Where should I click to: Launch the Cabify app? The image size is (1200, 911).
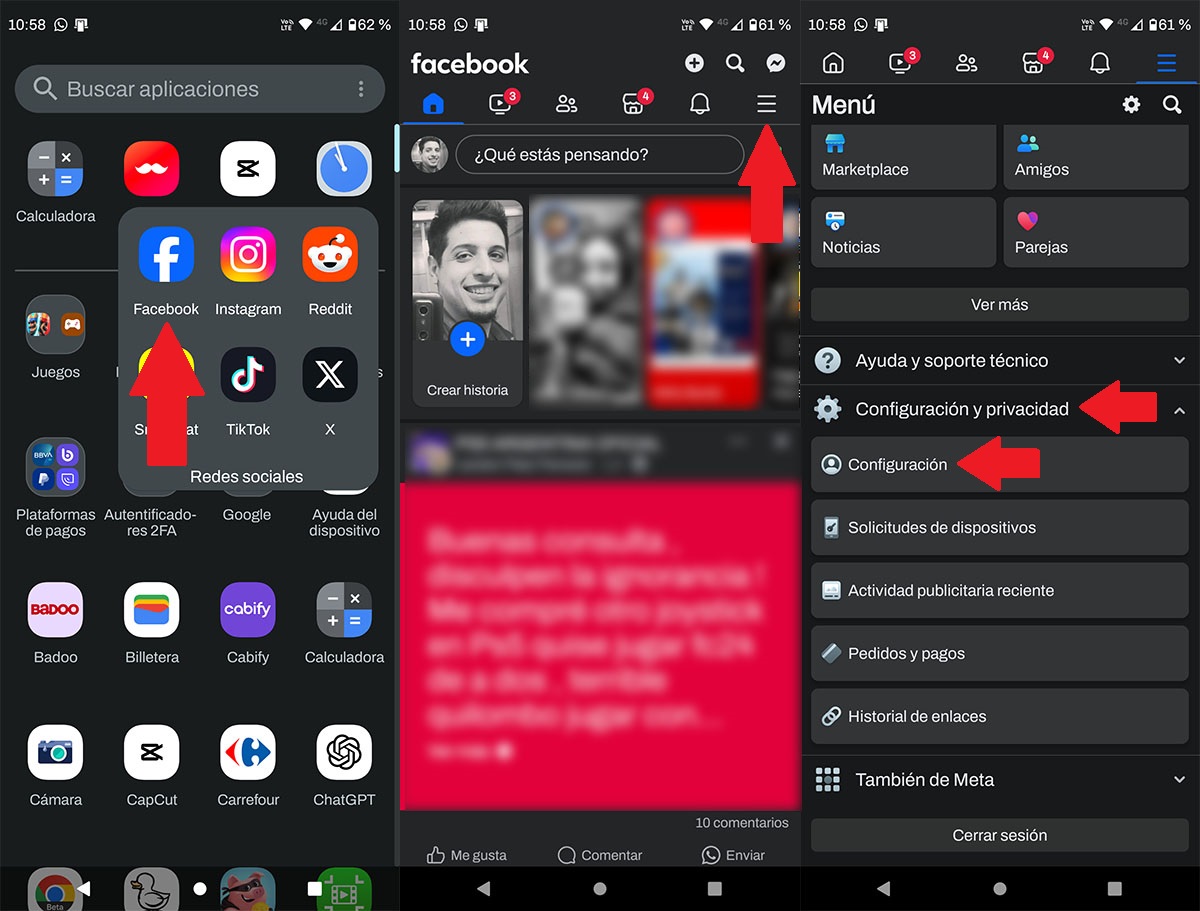pos(248,609)
